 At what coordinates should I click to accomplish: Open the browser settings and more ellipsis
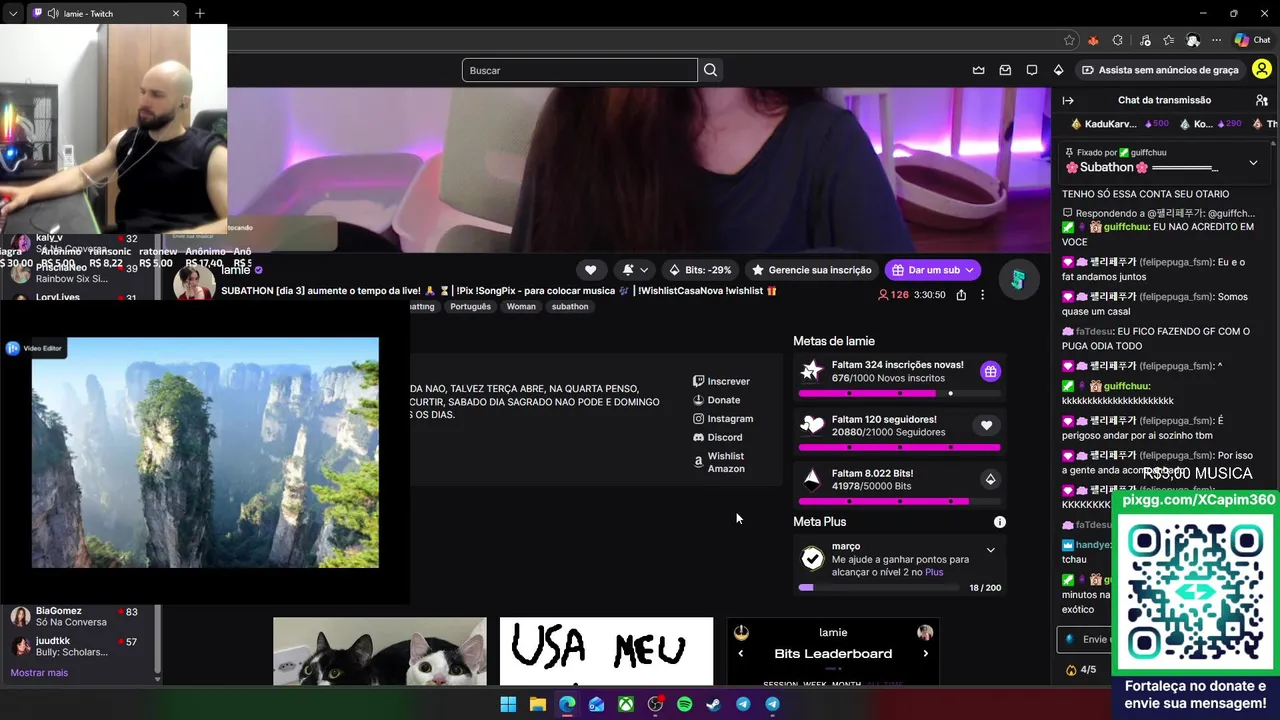coord(1217,40)
